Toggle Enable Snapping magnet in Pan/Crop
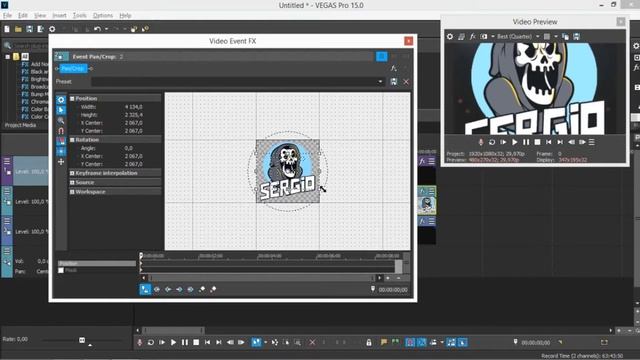The height and width of the screenshot is (360, 640). tap(61, 131)
